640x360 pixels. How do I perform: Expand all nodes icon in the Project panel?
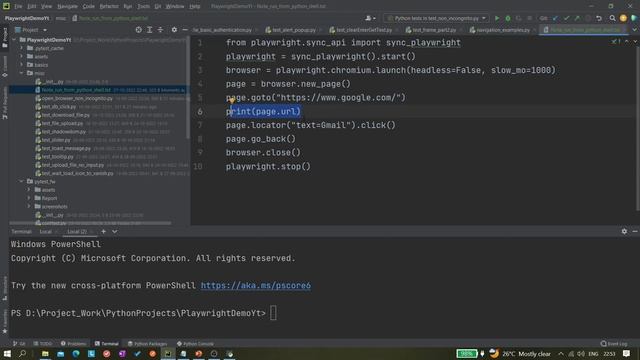click(x=149, y=30)
